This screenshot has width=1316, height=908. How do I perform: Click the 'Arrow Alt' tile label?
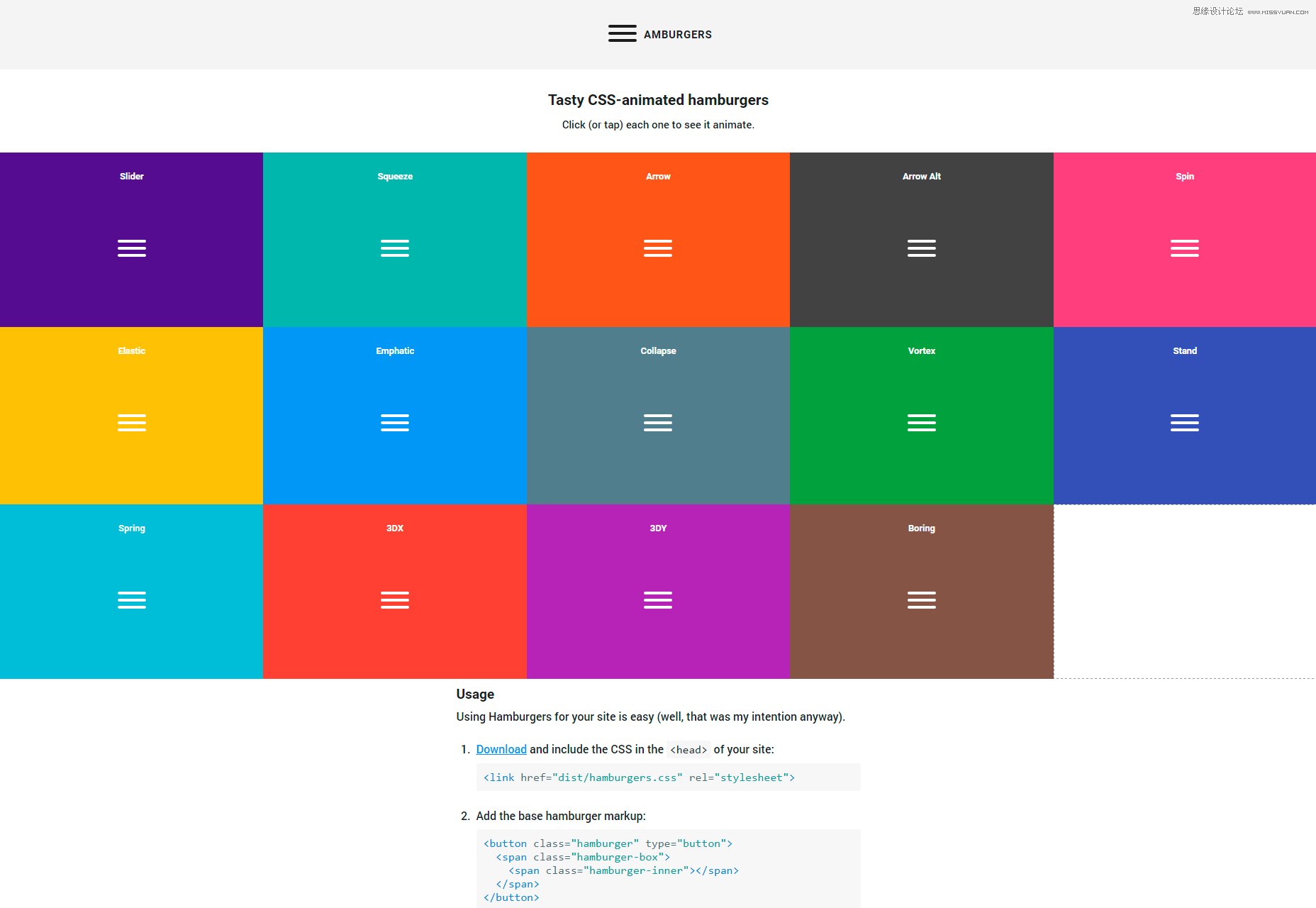(x=922, y=176)
